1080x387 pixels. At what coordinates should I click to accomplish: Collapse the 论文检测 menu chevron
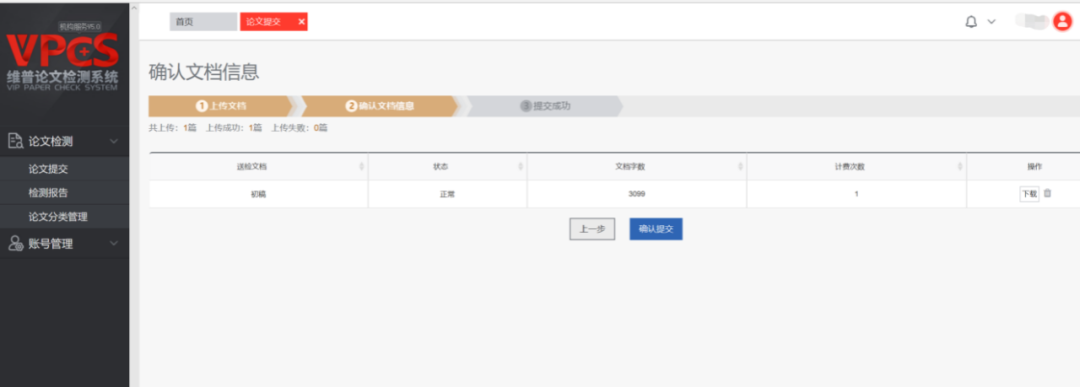click(114, 141)
